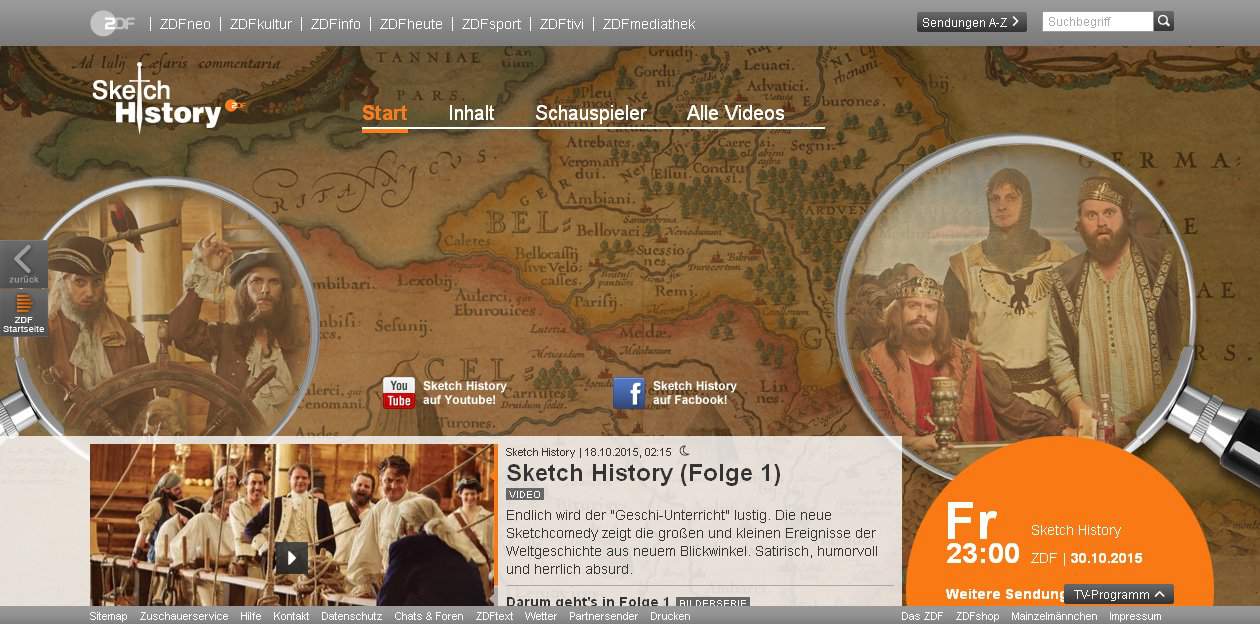Open Chats & Foren footer link

[x=429, y=616]
